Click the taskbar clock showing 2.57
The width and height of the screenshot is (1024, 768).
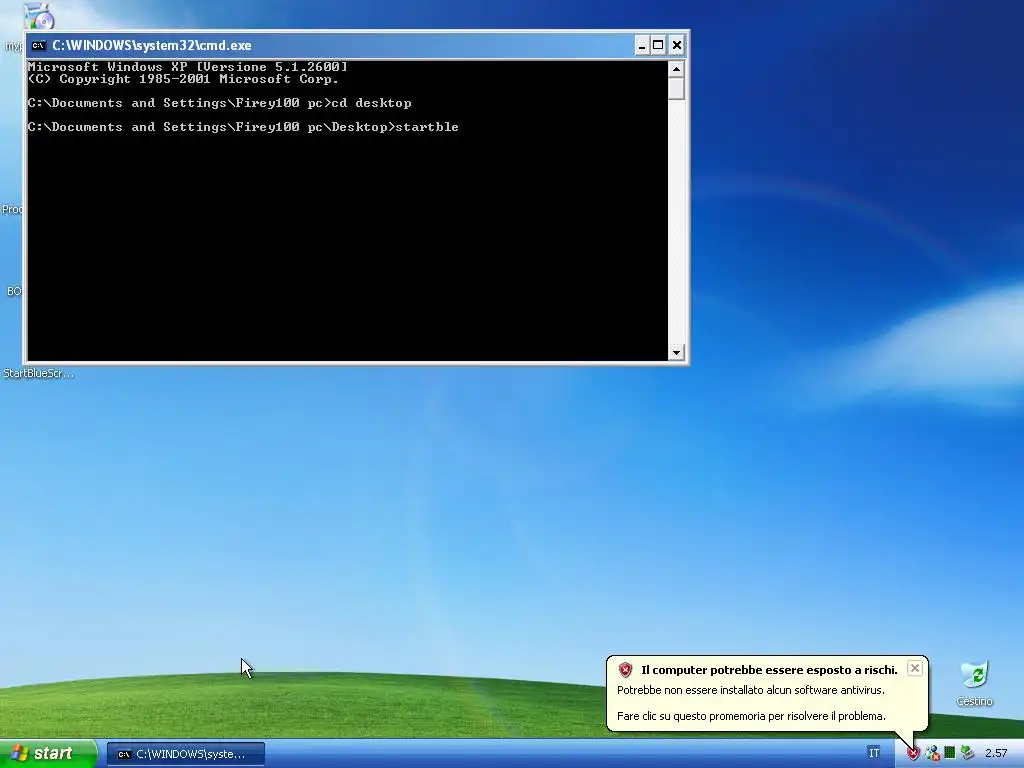996,754
